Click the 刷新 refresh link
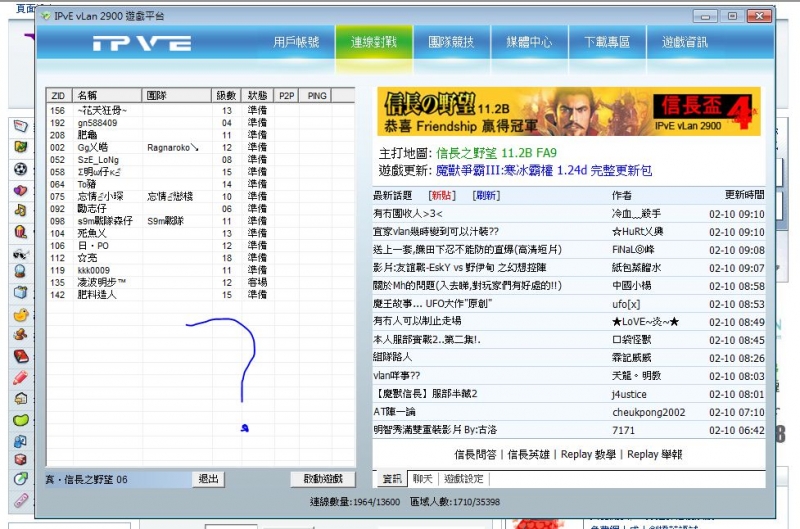This screenshot has width=800, height=529. pos(486,195)
